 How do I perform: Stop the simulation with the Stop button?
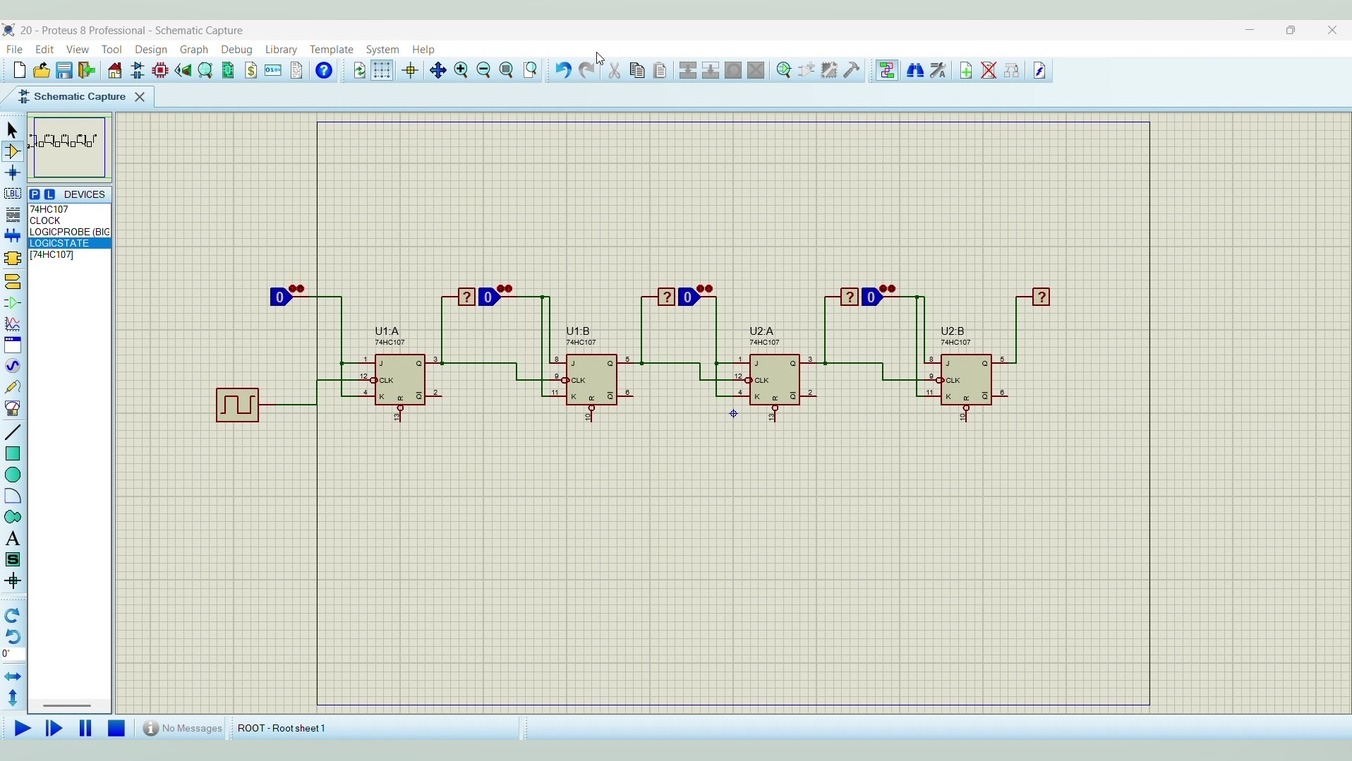tap(116, 728)
